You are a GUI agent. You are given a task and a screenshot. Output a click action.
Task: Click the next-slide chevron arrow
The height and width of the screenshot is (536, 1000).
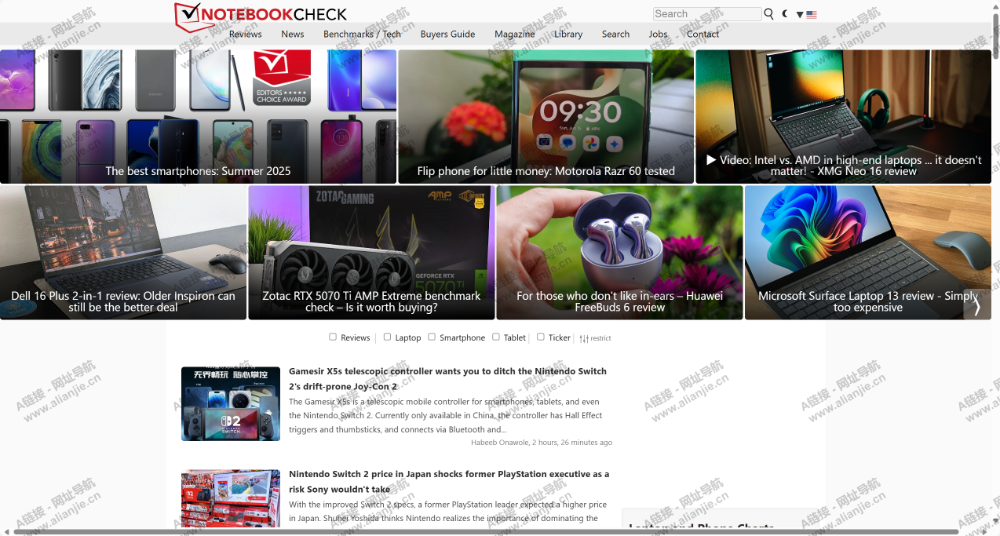[977, 307]
